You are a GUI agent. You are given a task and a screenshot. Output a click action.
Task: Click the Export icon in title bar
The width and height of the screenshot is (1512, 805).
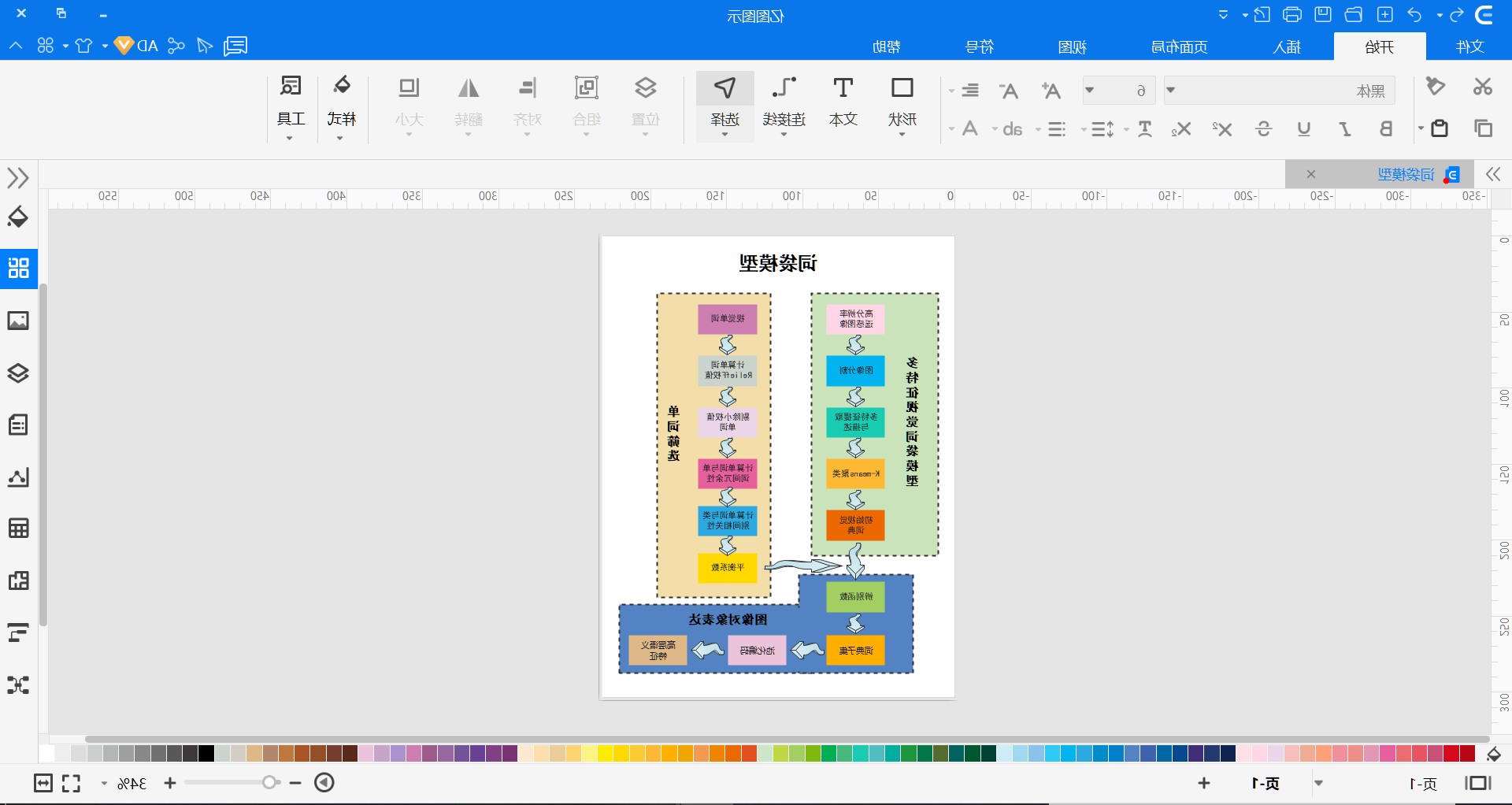[1262, 15]
